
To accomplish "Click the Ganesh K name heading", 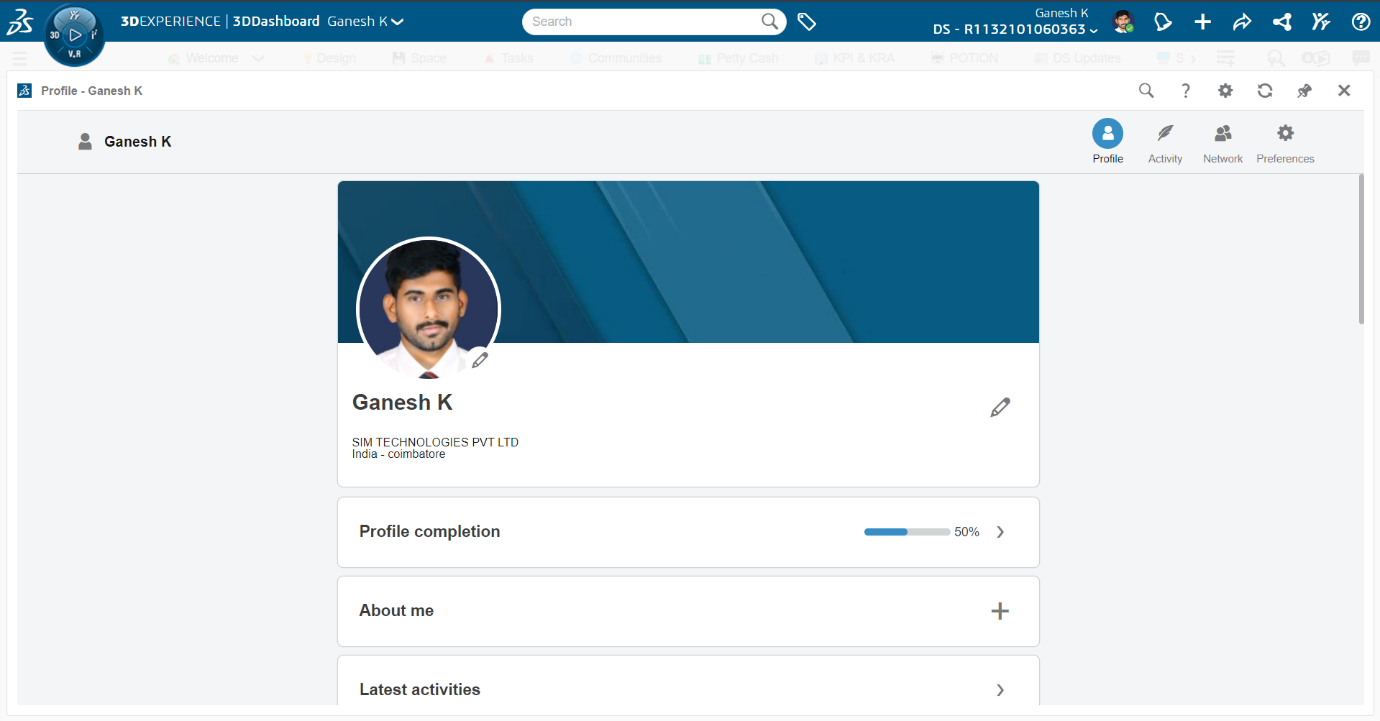I will (402, 402).
